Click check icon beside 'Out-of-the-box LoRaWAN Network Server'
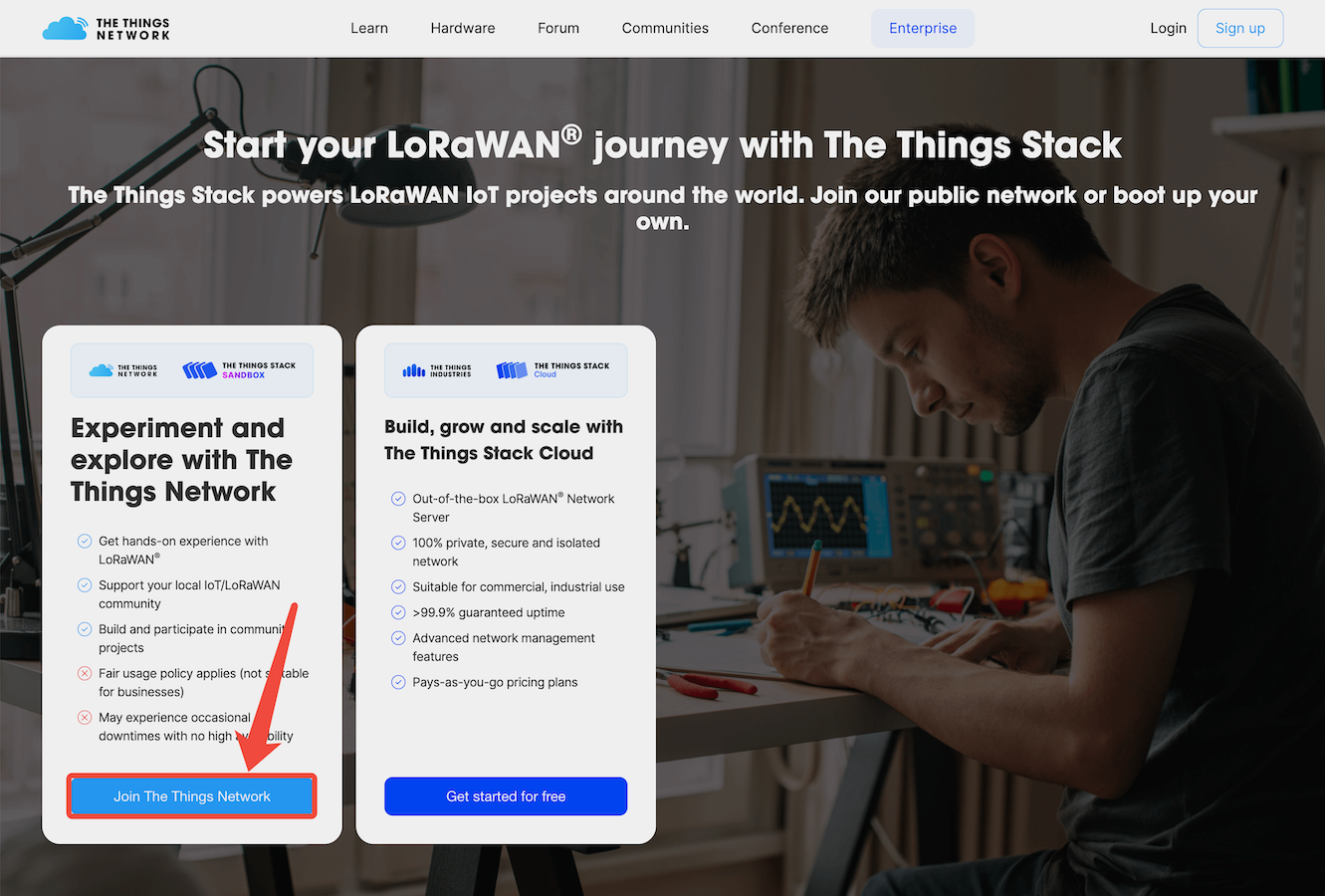The width and height of the screenshot is (1325, 896). pos(398,499)
